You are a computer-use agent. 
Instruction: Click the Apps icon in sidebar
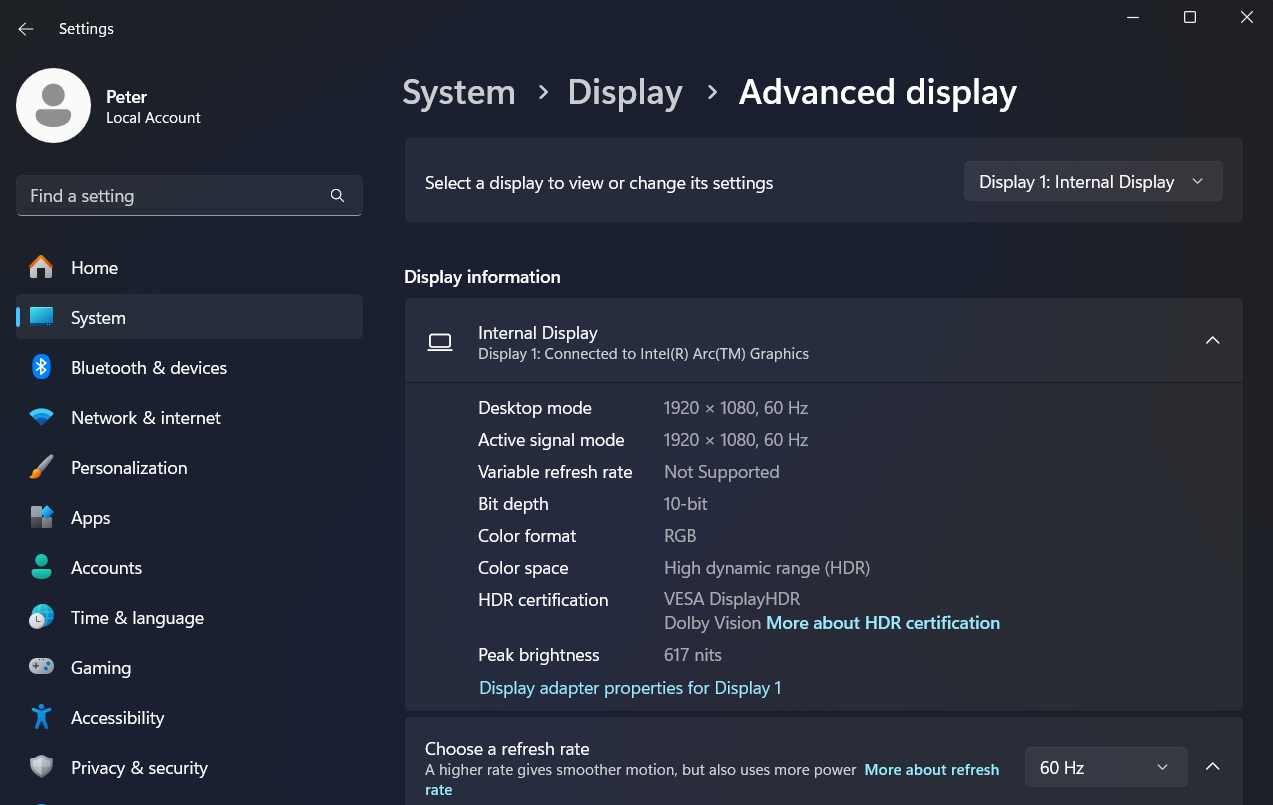tap(41, 517)
